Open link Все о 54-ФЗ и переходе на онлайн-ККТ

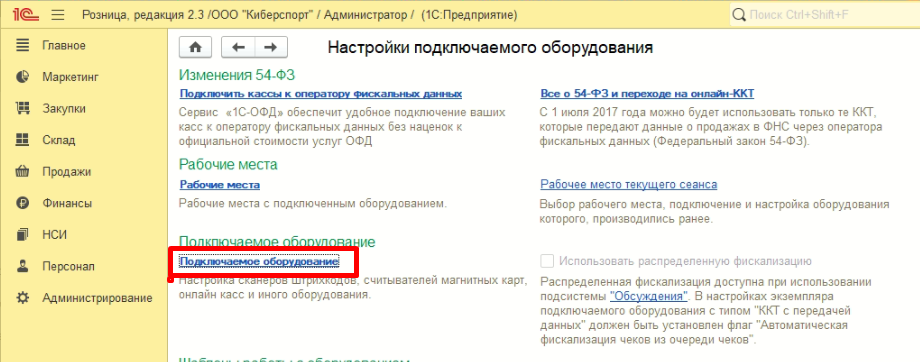pyautogui.click(x=647, y=94)
